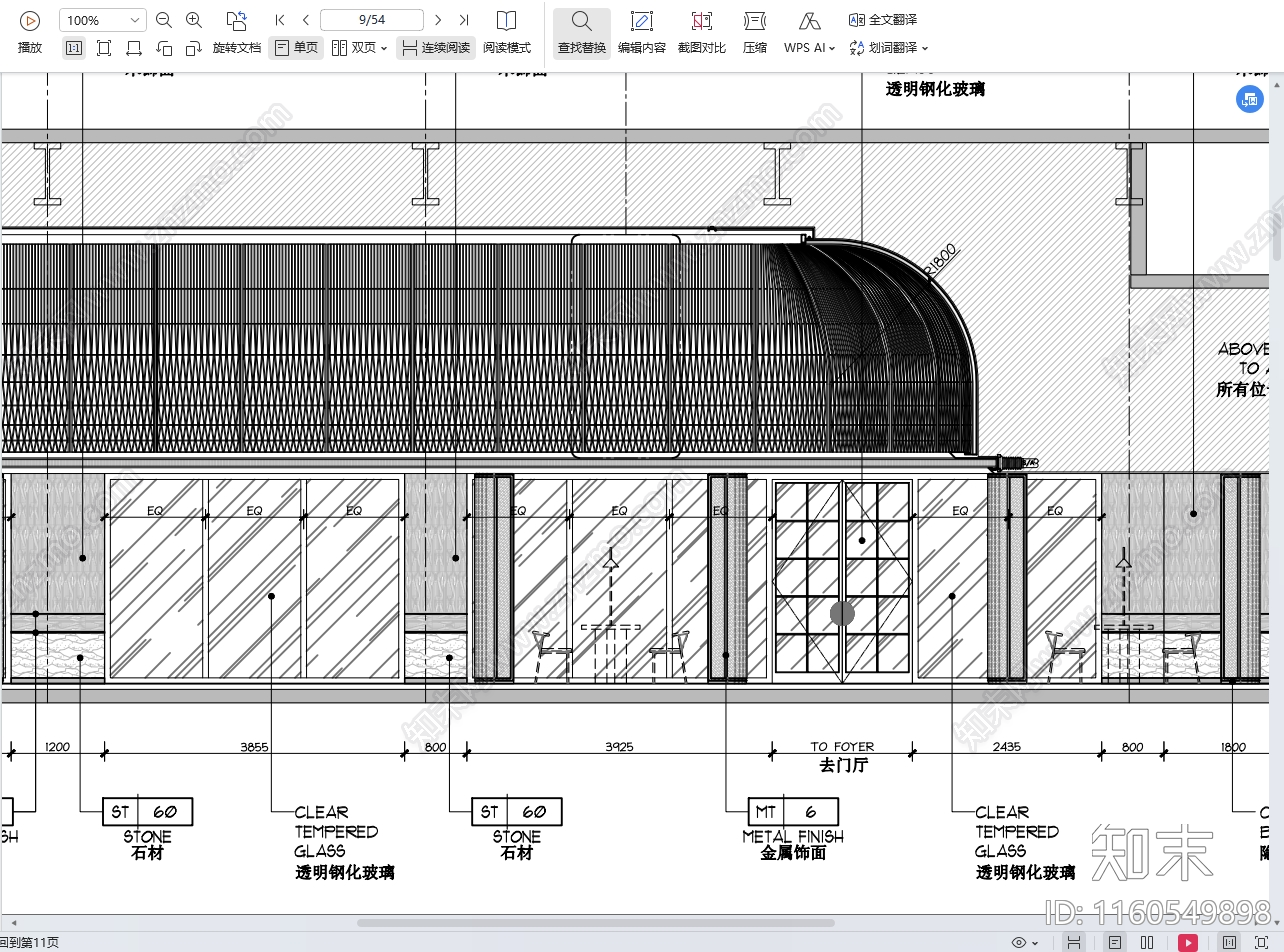Toggle continuous reading (连续阅读)
The height and width of the screenshot is (952, 1284).
(x=436, y=48)
